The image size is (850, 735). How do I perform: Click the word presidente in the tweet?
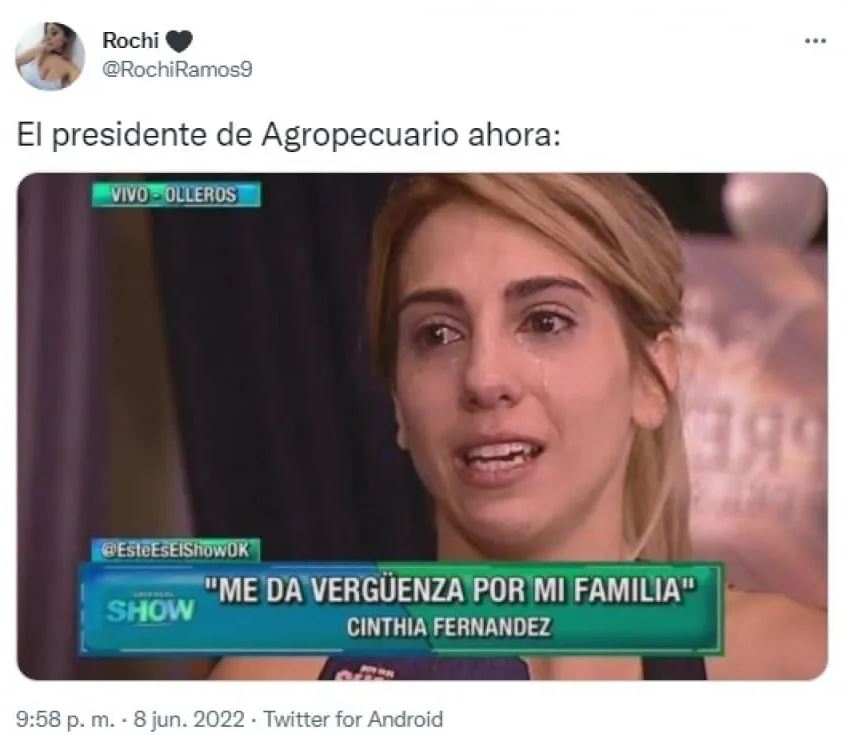130,136
